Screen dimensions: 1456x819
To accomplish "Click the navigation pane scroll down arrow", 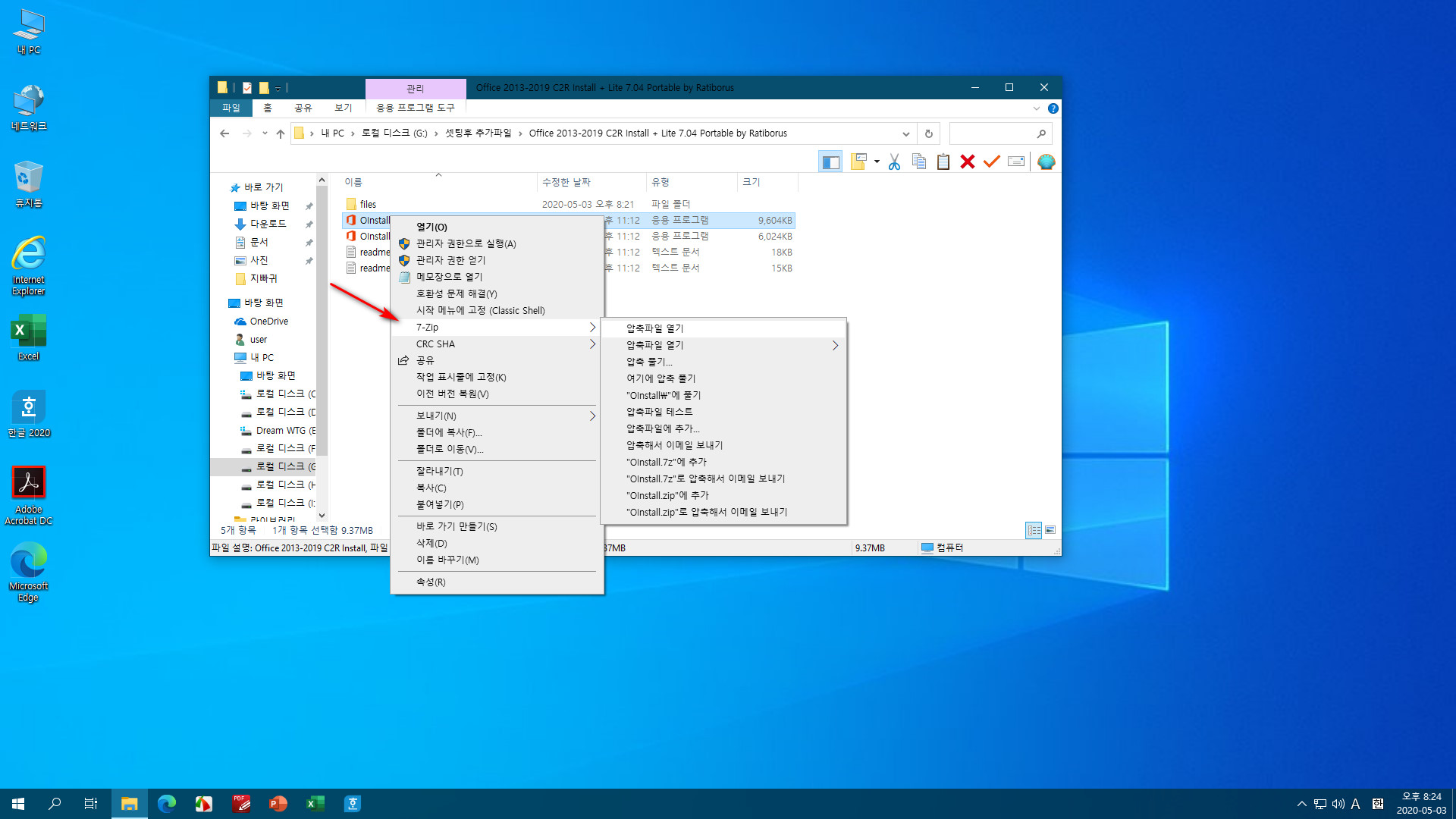I will [322, 516].
